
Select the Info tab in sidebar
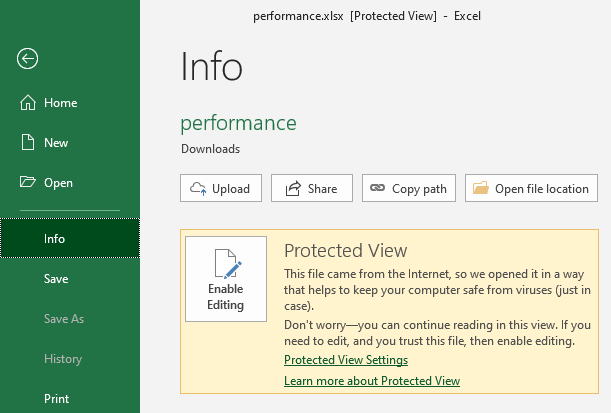[x=70, y=238]
